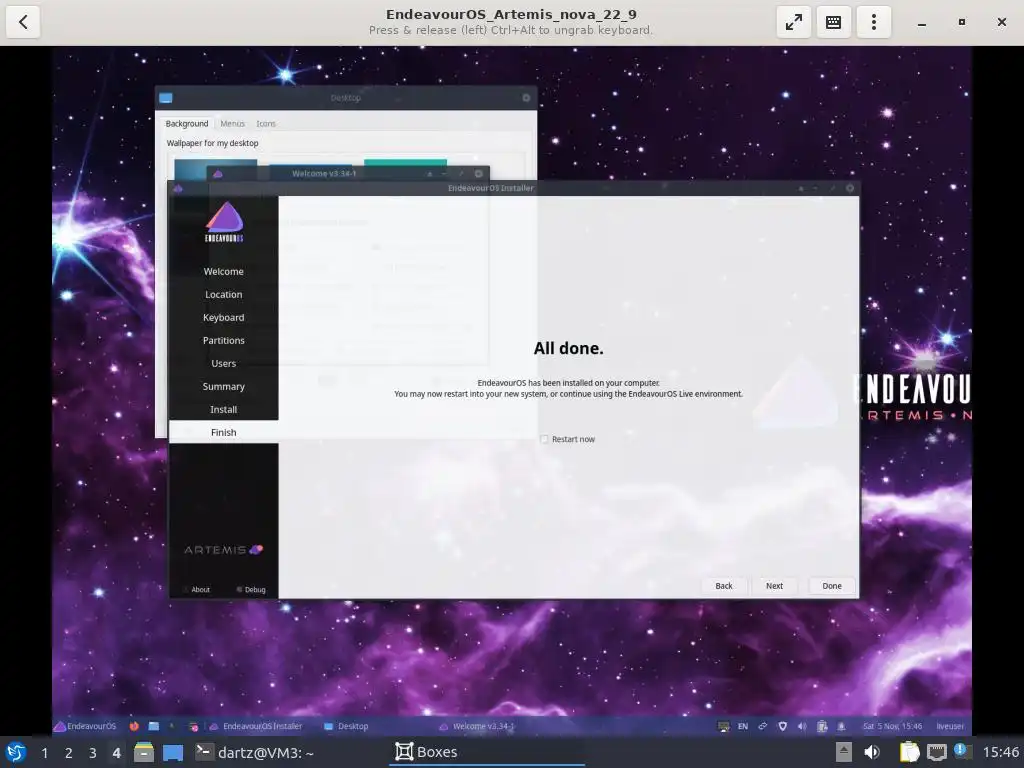
Task: Click the Back button in installer
Action: point(724,586)
